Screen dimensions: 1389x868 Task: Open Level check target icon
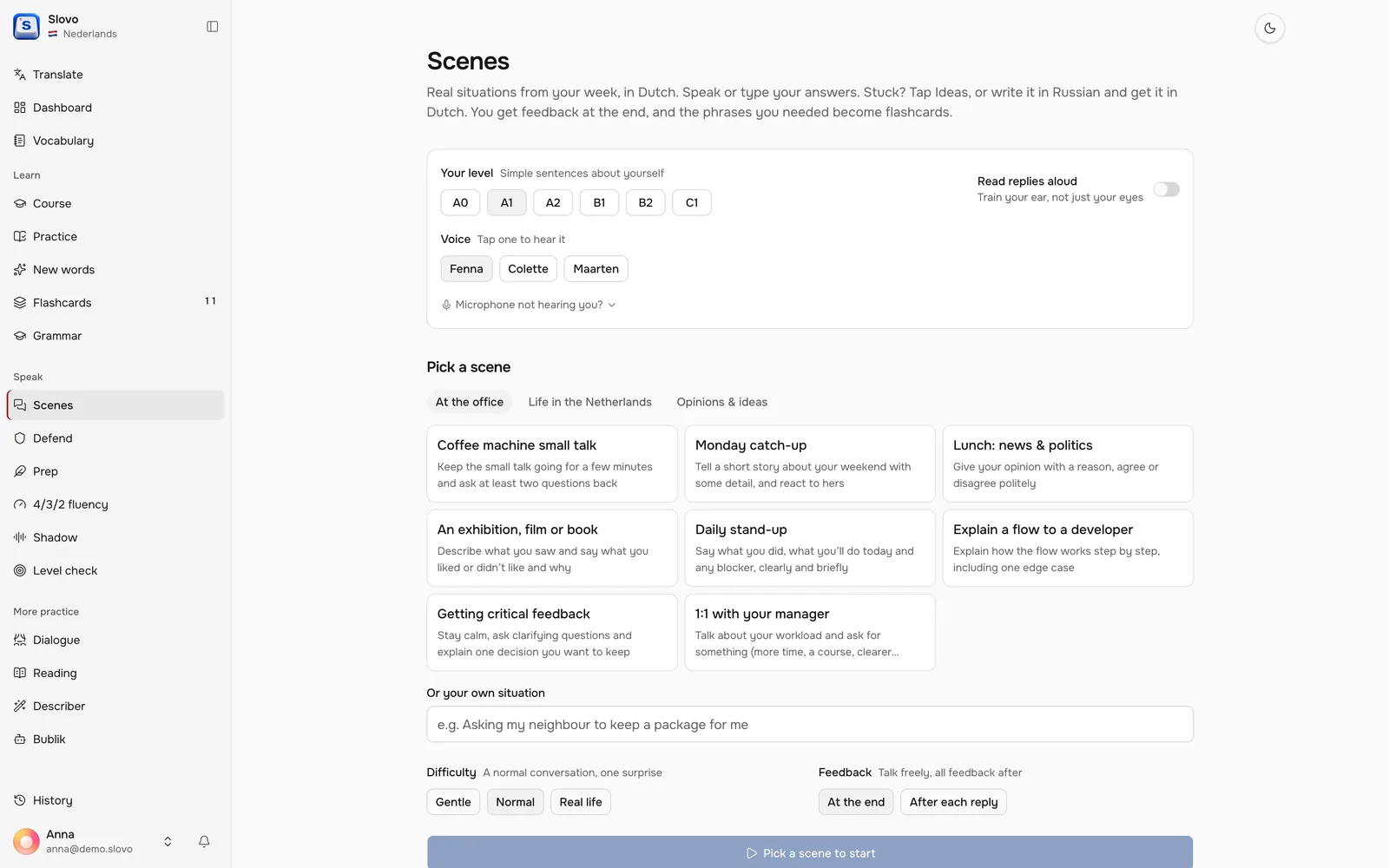click(x=20, y=570)
